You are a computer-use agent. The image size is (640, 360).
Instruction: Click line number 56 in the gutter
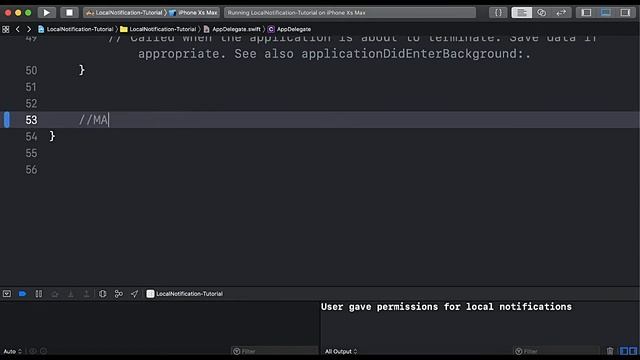(x=31, y=170)
